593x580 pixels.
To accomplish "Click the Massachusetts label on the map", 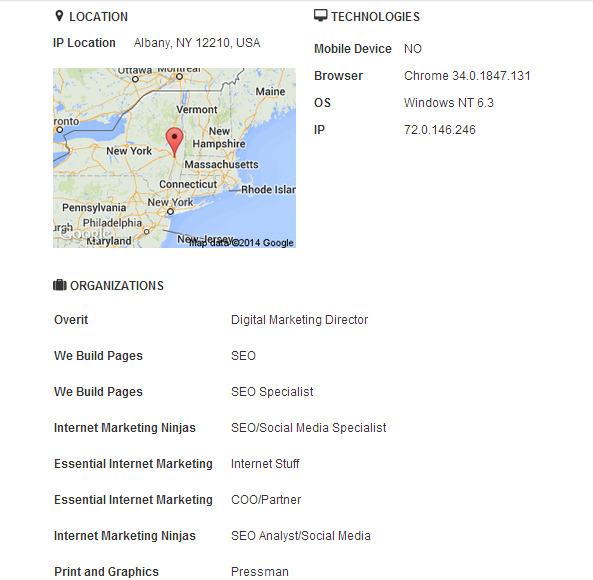I will (x=222, y=164).
